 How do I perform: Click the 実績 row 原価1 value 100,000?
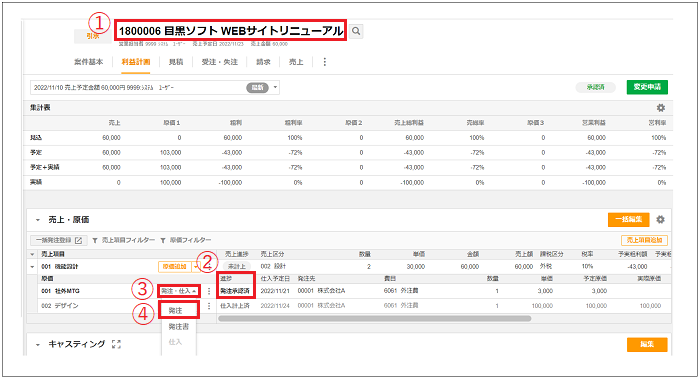click(171, 183)
